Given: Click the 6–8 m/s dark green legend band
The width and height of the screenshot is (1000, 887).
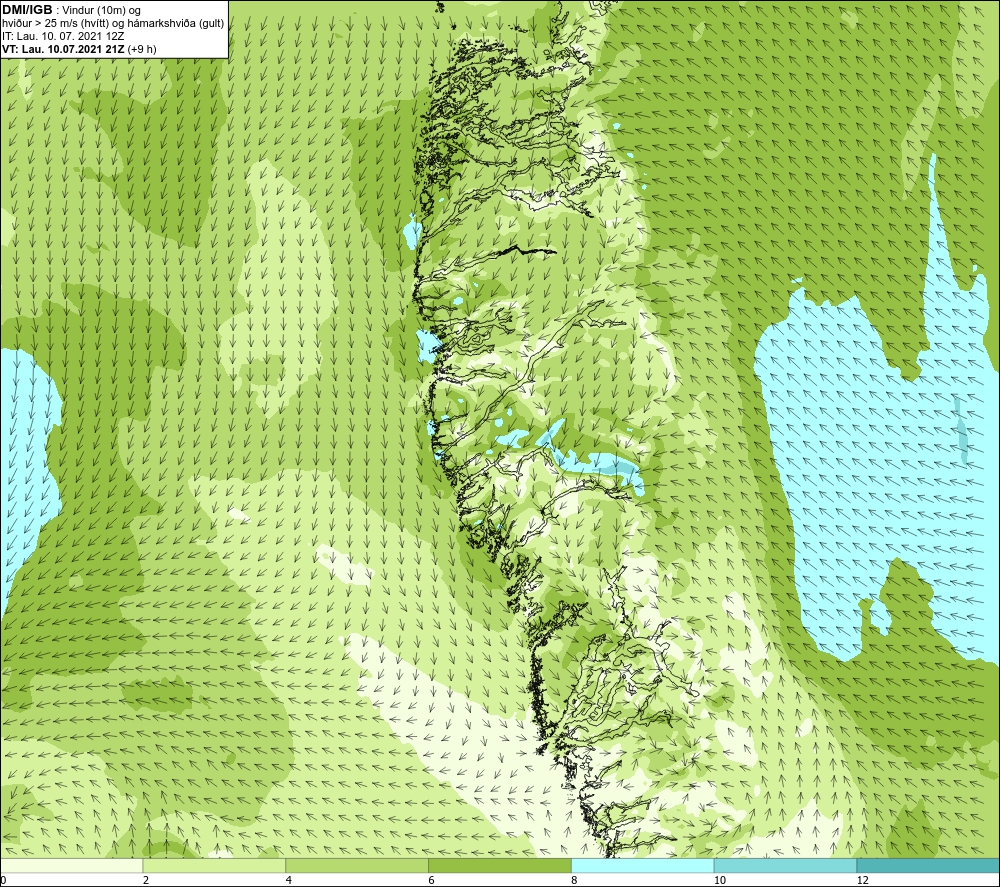Looking at the screenshot, I should click(x=500, y=865).
